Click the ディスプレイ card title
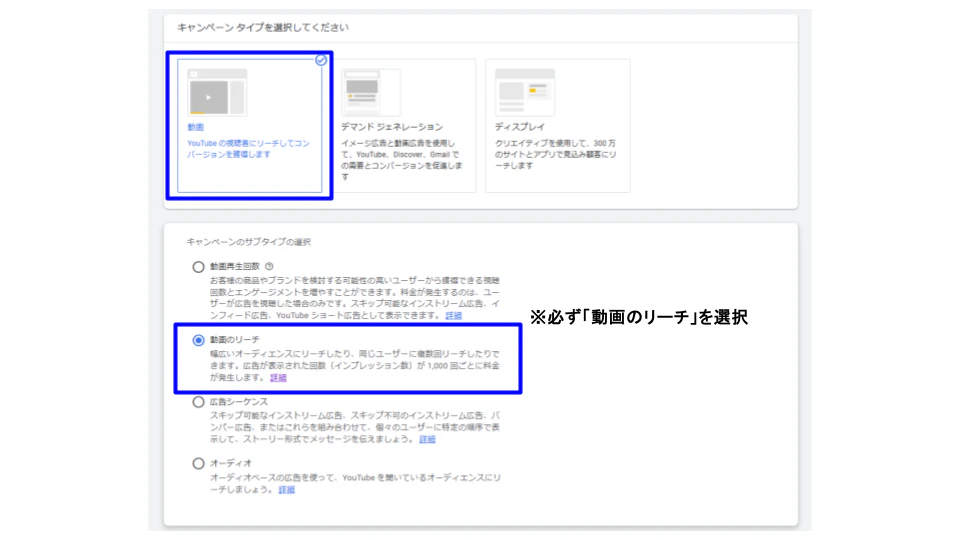Image resolution: width=960 pixels, height=540 pixels. (x=520, y=127)
